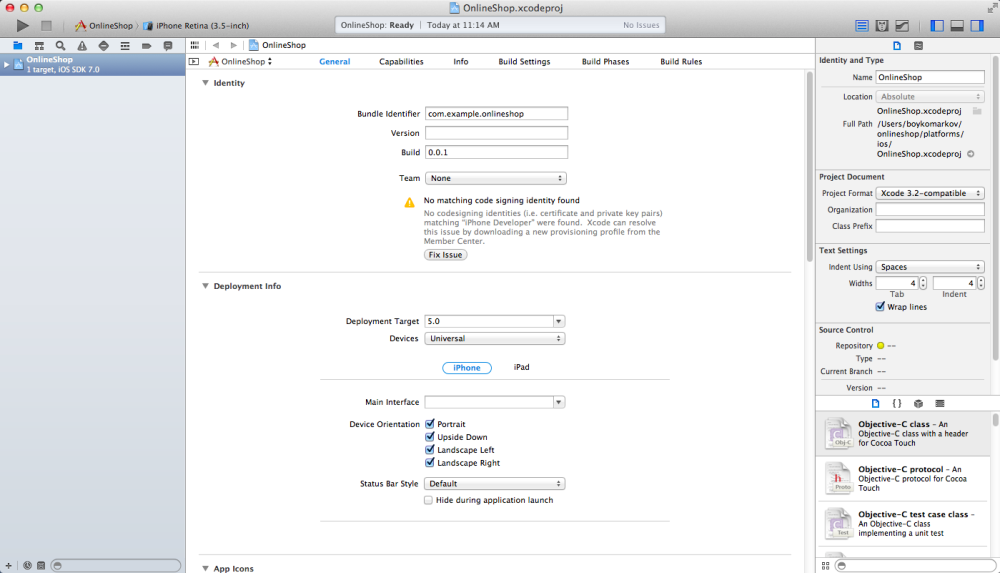Switch to the Capabilities tab

coord(401,61)
